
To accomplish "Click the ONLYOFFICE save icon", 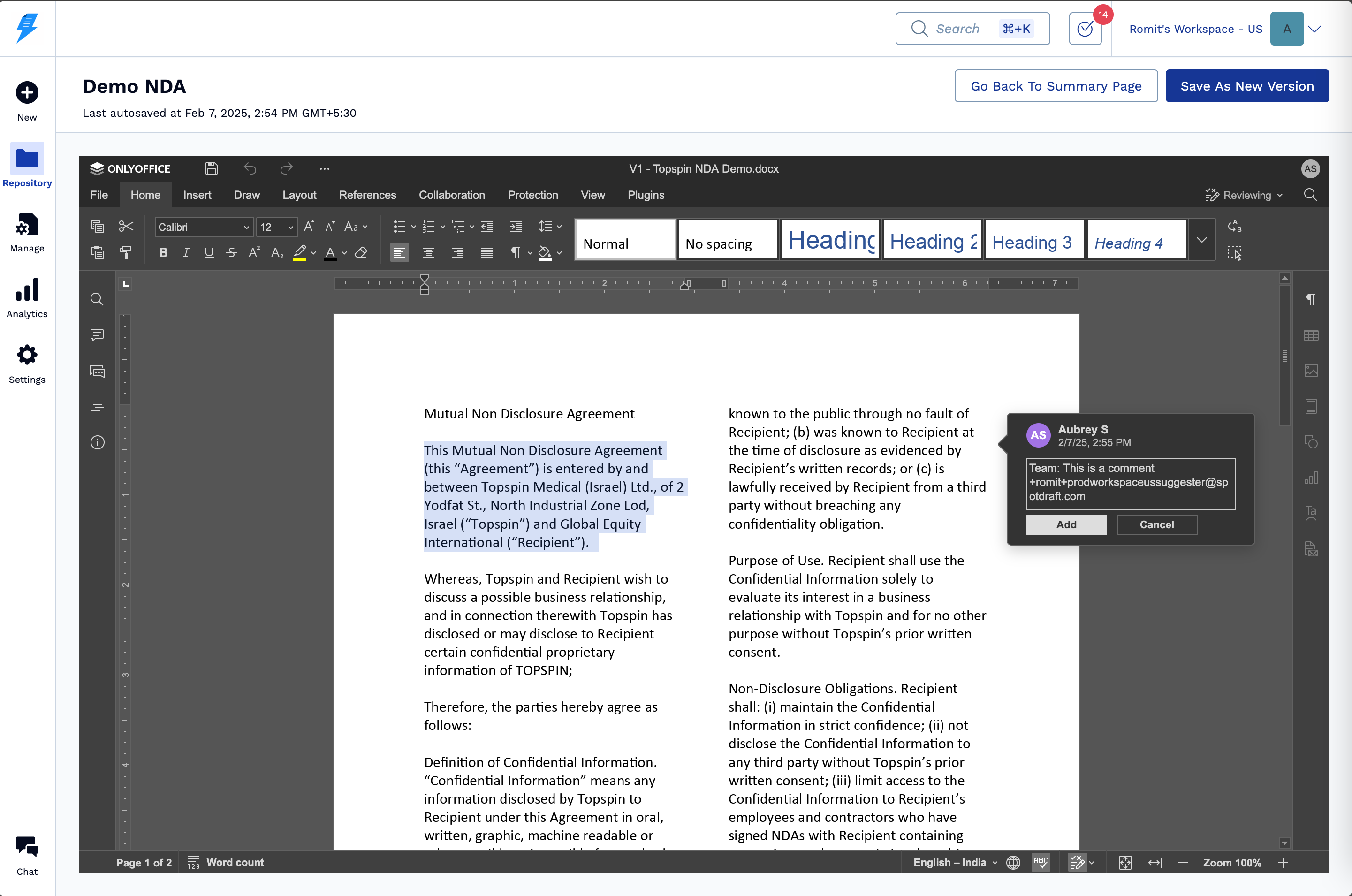I will (212, 168).
